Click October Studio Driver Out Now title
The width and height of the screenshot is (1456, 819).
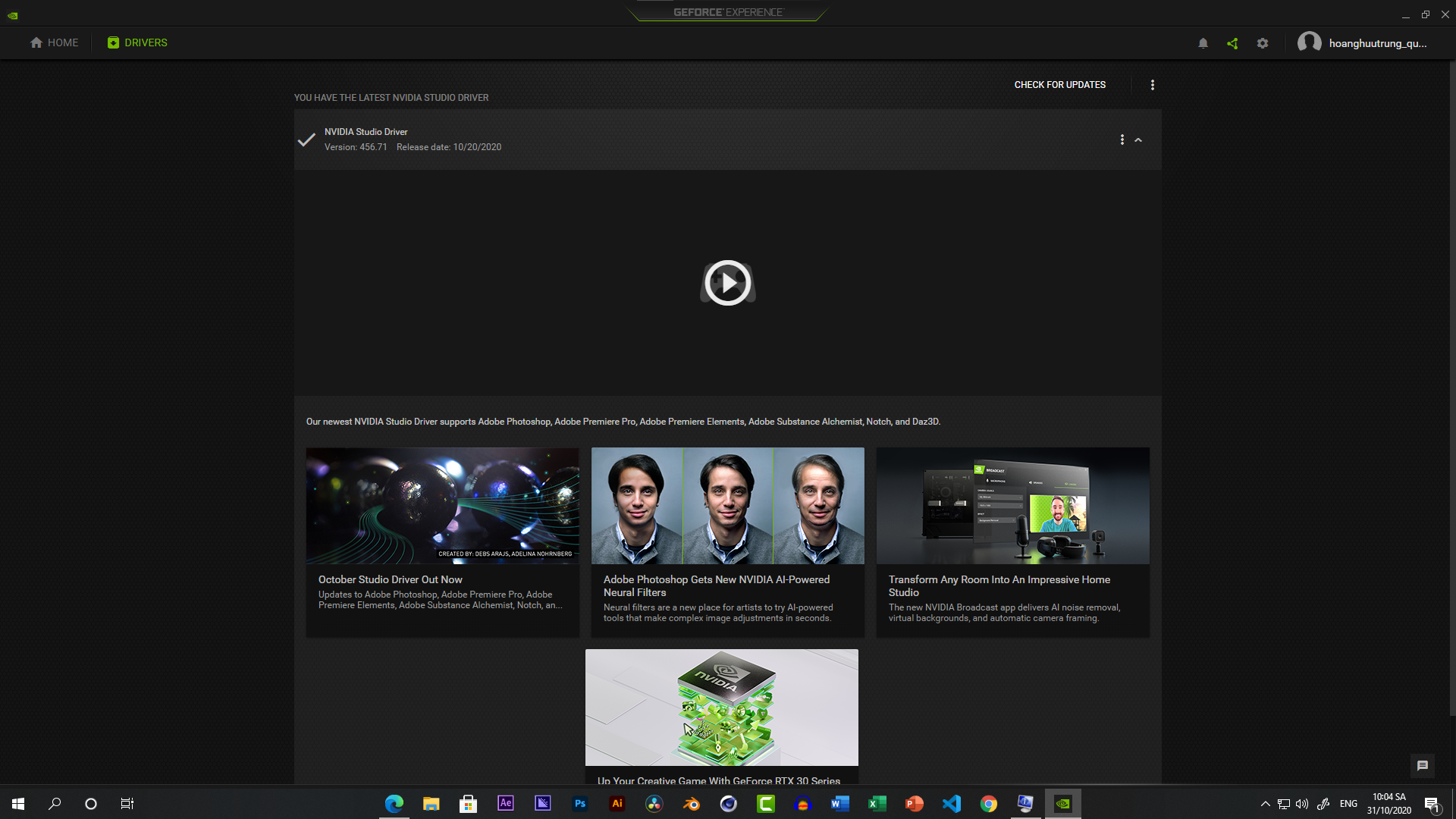(x=391, y=579)
